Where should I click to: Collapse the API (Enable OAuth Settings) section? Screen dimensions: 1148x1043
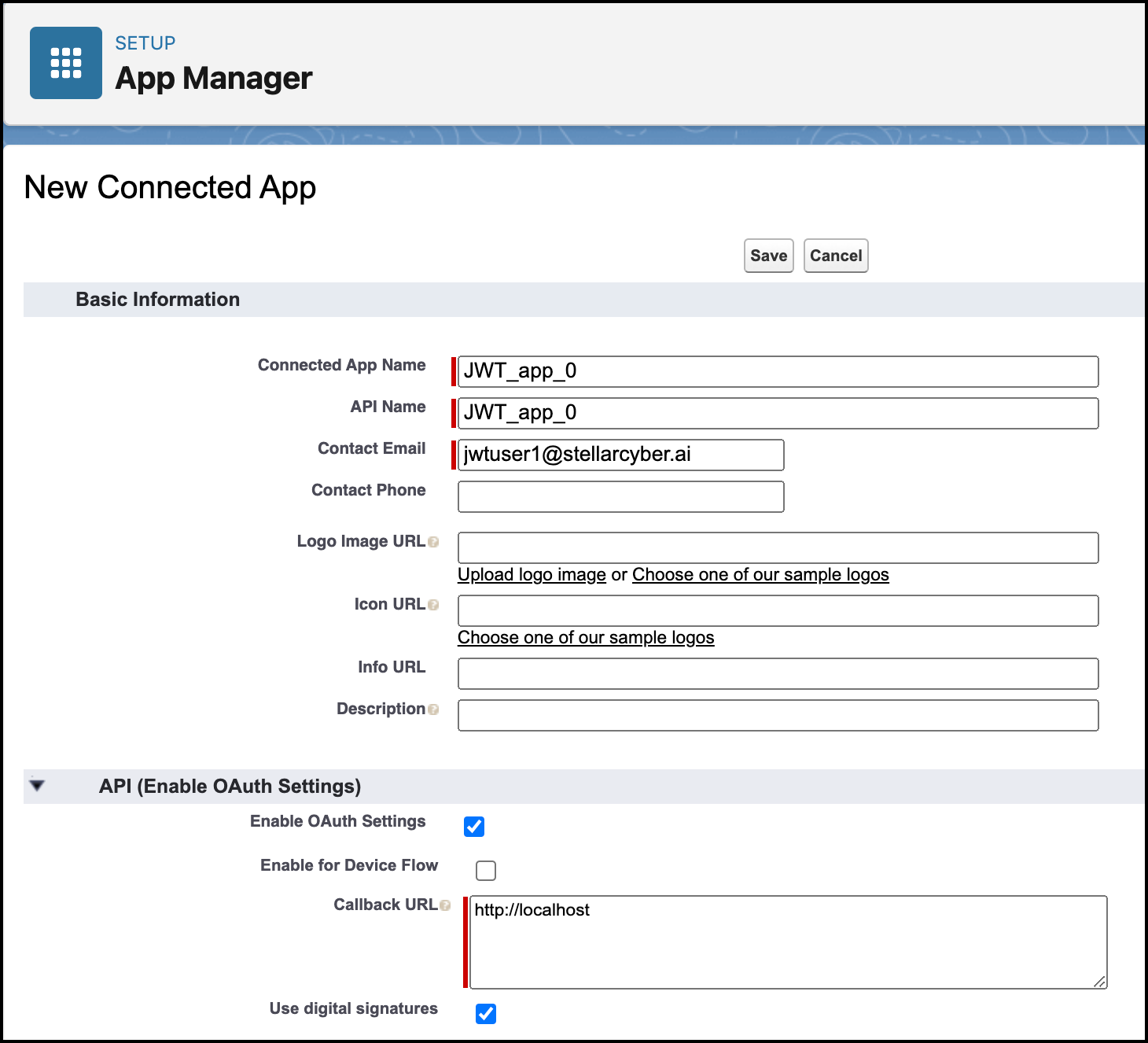tap(37, 786)
